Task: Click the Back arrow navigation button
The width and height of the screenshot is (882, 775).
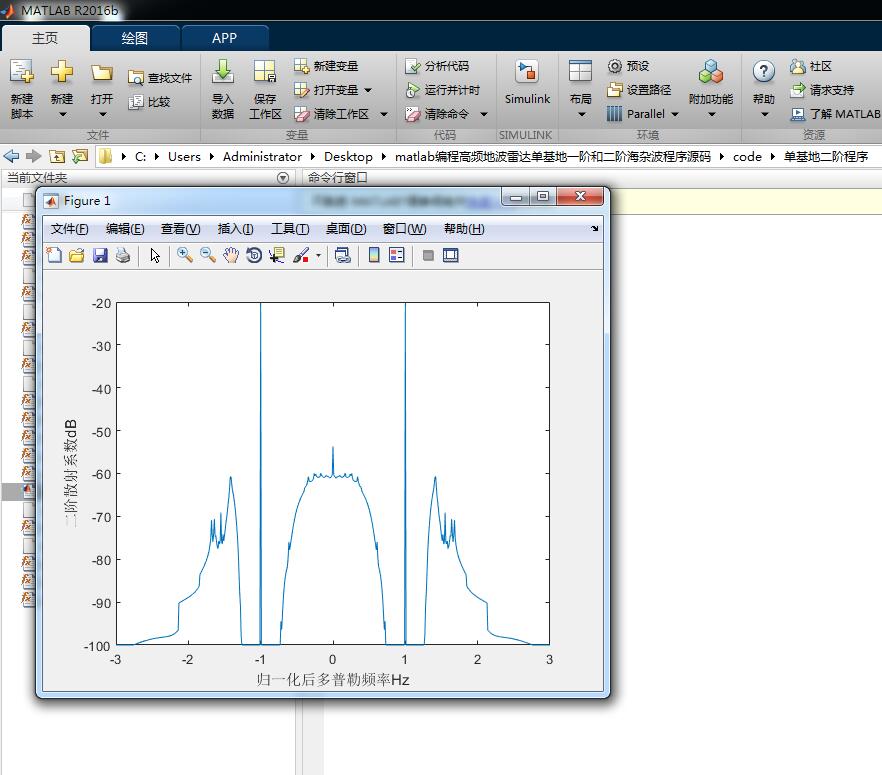Action: [x=11, y=156]
